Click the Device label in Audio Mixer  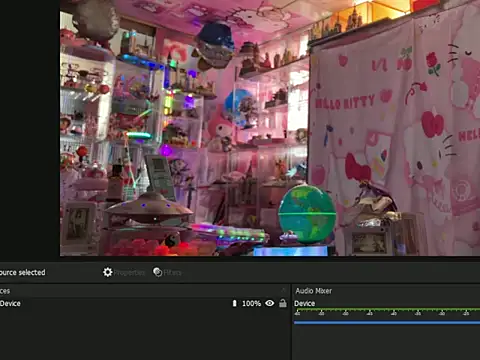click(304, 303)
